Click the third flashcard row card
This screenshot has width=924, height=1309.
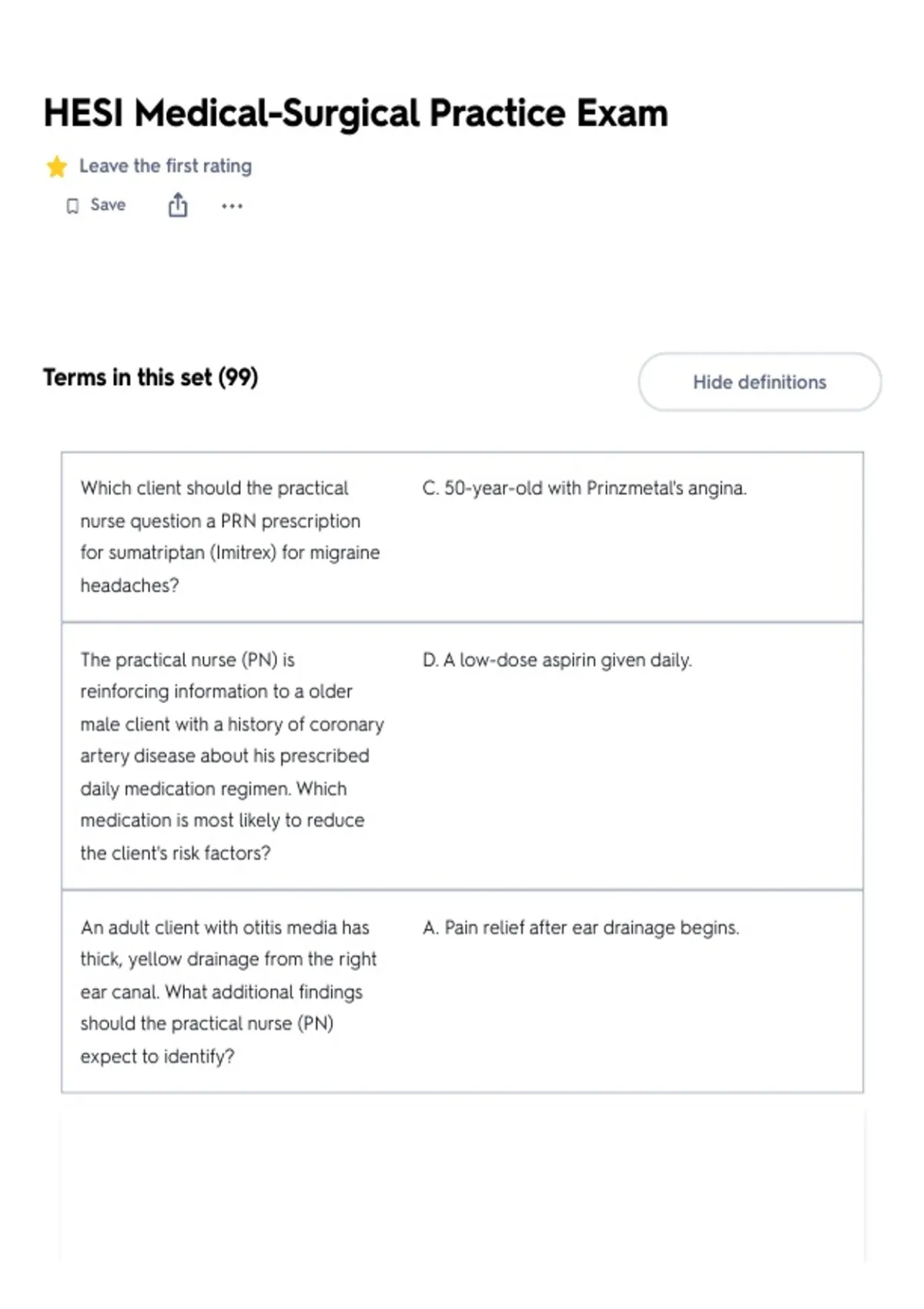(462, 992)
